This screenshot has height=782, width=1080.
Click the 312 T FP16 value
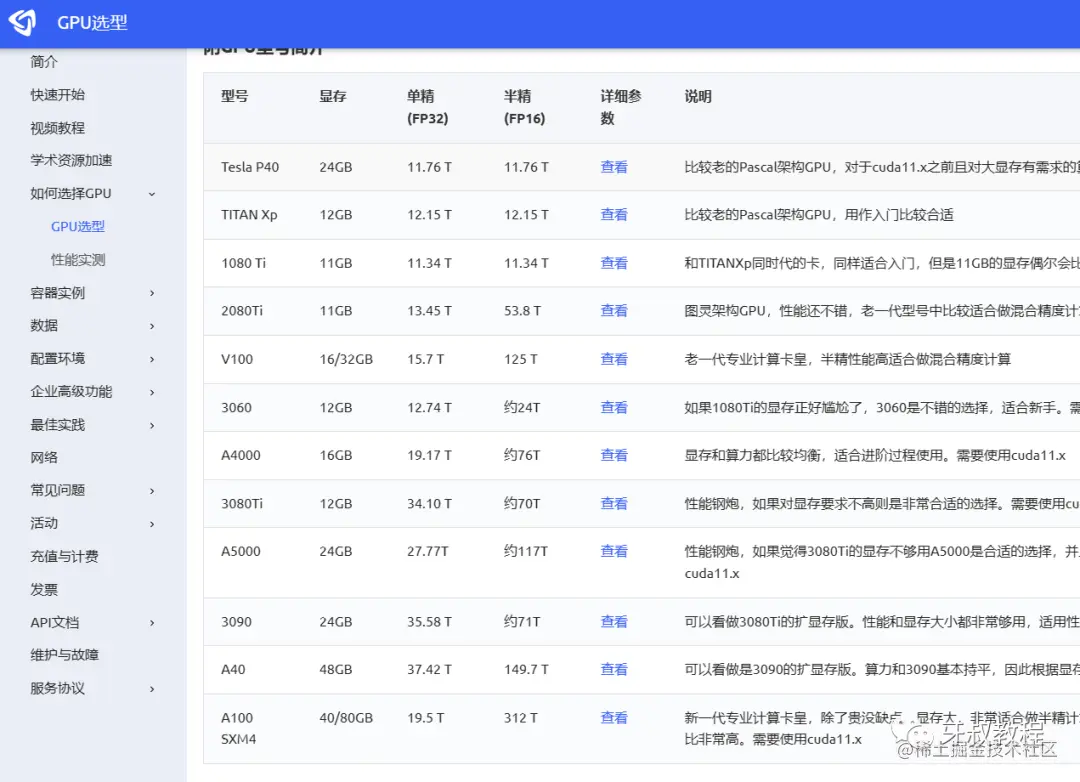521,718
